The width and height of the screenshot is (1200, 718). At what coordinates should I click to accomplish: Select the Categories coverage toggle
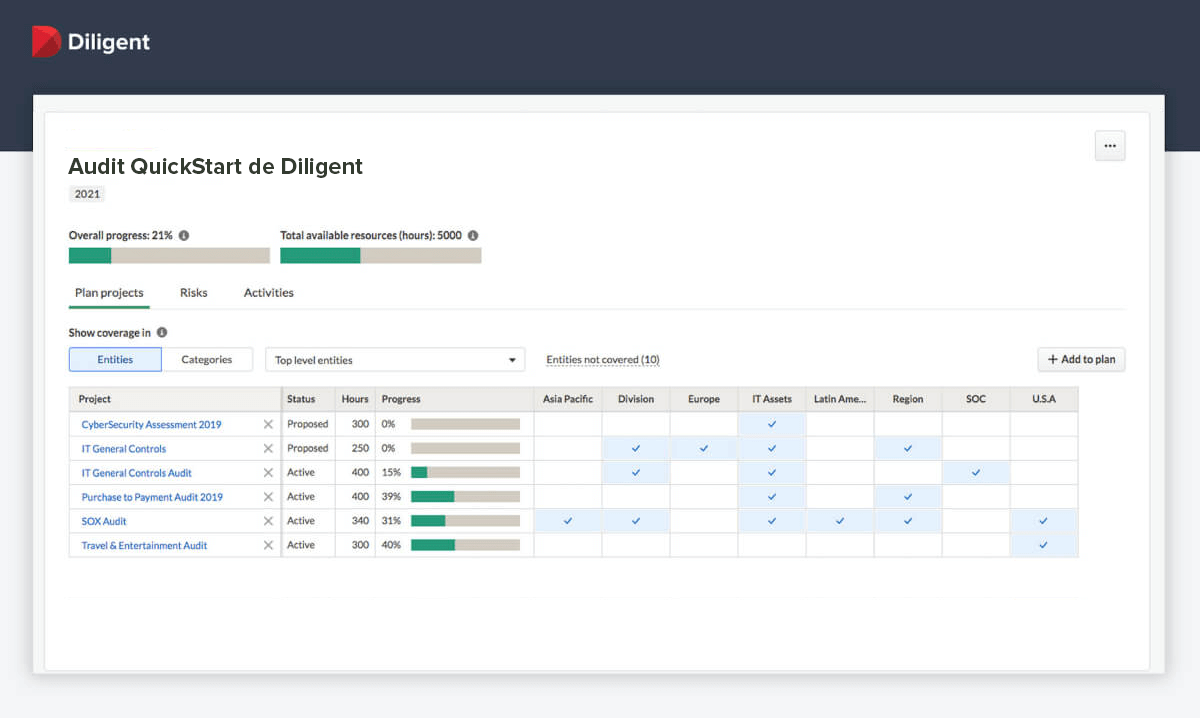coord(207,360)
